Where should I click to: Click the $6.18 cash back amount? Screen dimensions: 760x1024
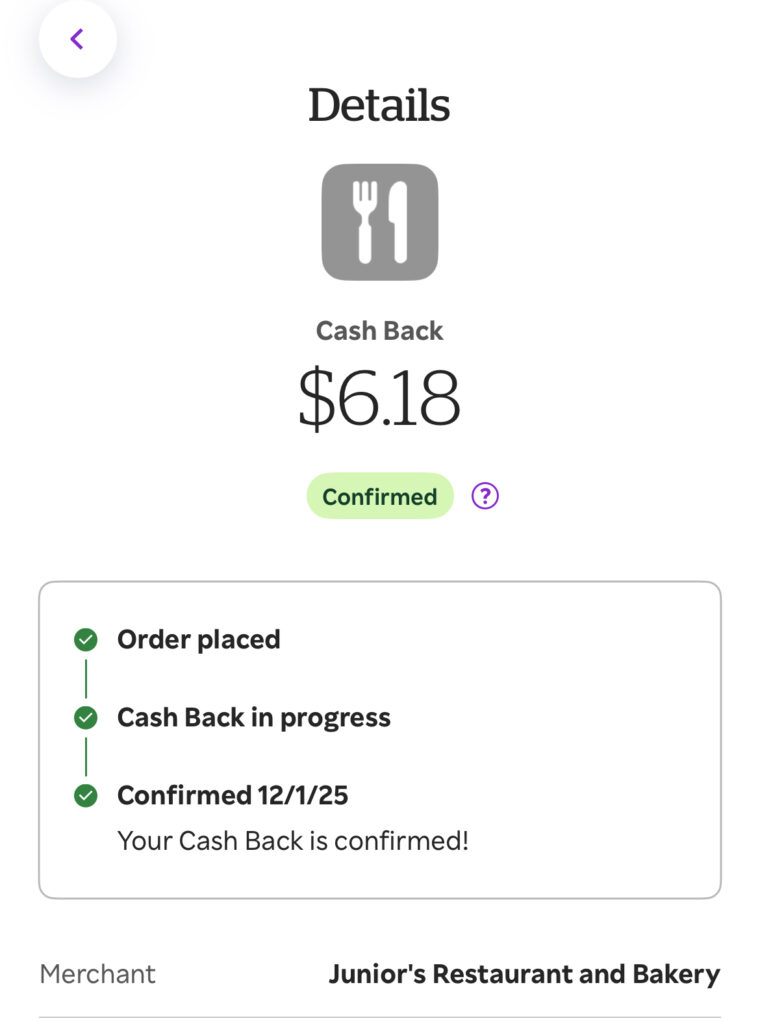(x=380, y=398)
